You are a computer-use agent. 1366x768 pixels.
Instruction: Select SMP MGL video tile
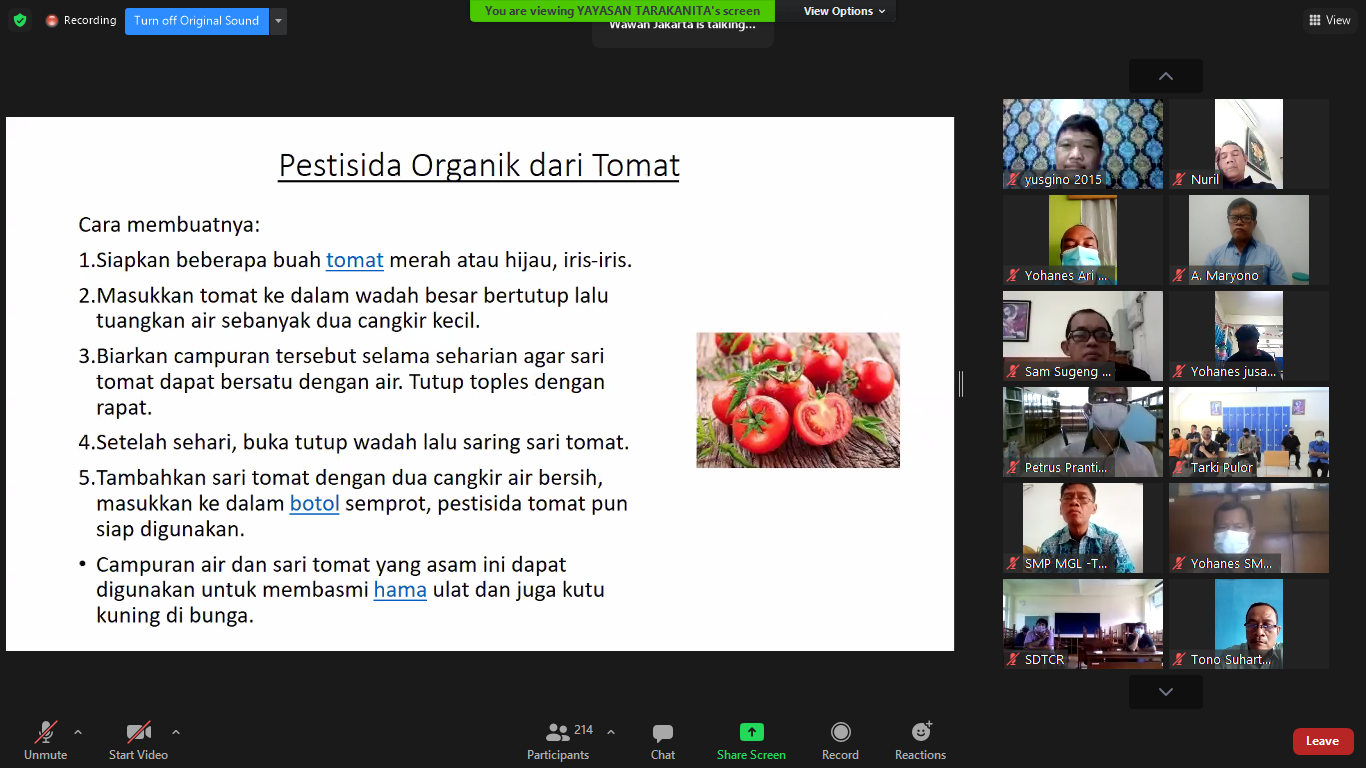[x=1083, y=528]
